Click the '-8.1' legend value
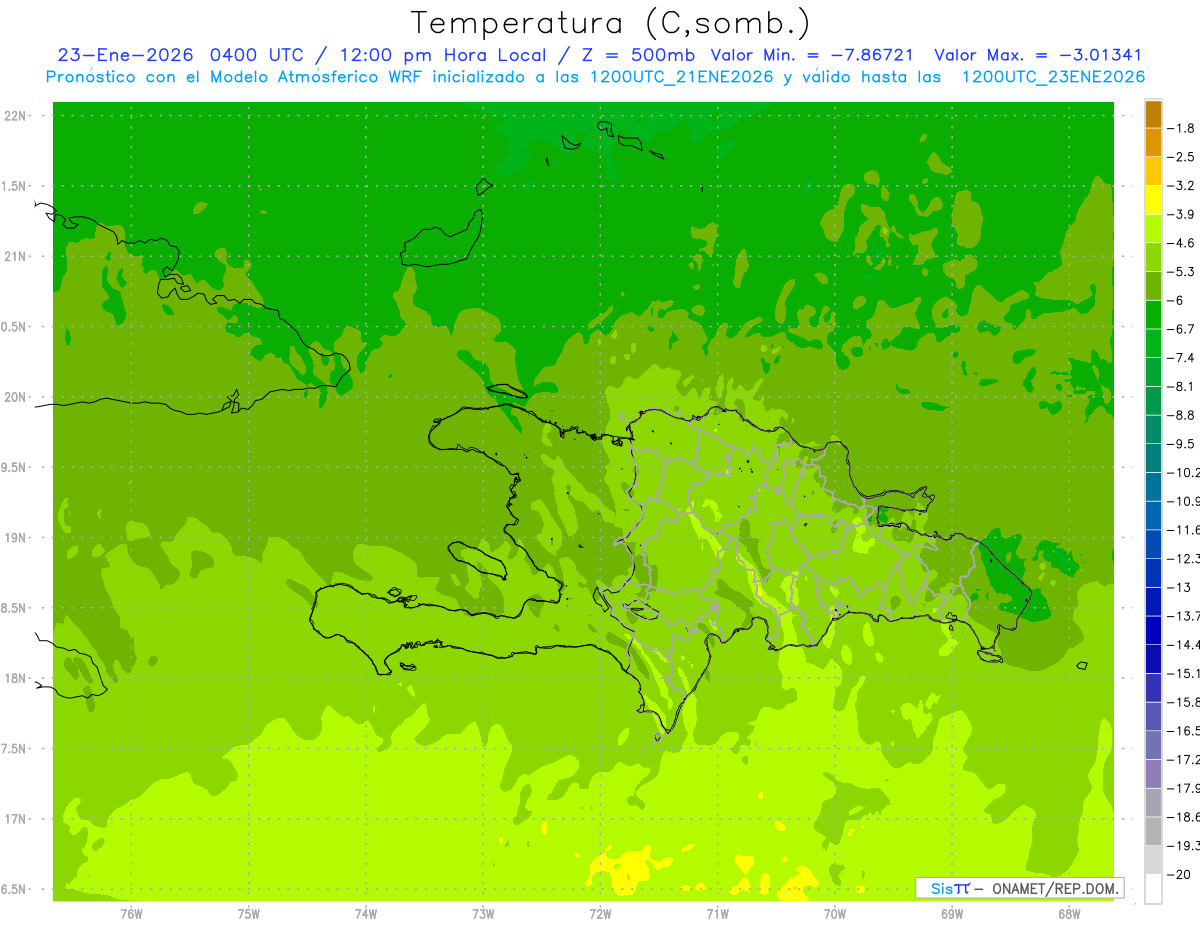This screenshot has width=1200, height=927. 1181,386
